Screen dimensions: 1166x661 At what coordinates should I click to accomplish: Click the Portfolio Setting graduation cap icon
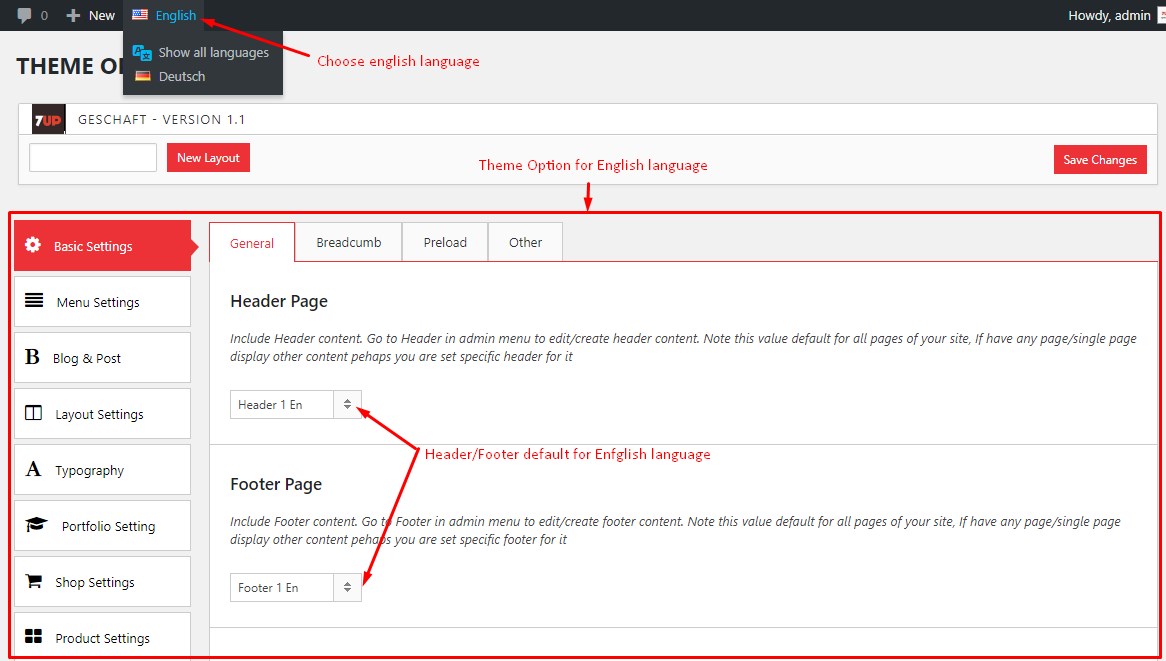click(37, 525)
